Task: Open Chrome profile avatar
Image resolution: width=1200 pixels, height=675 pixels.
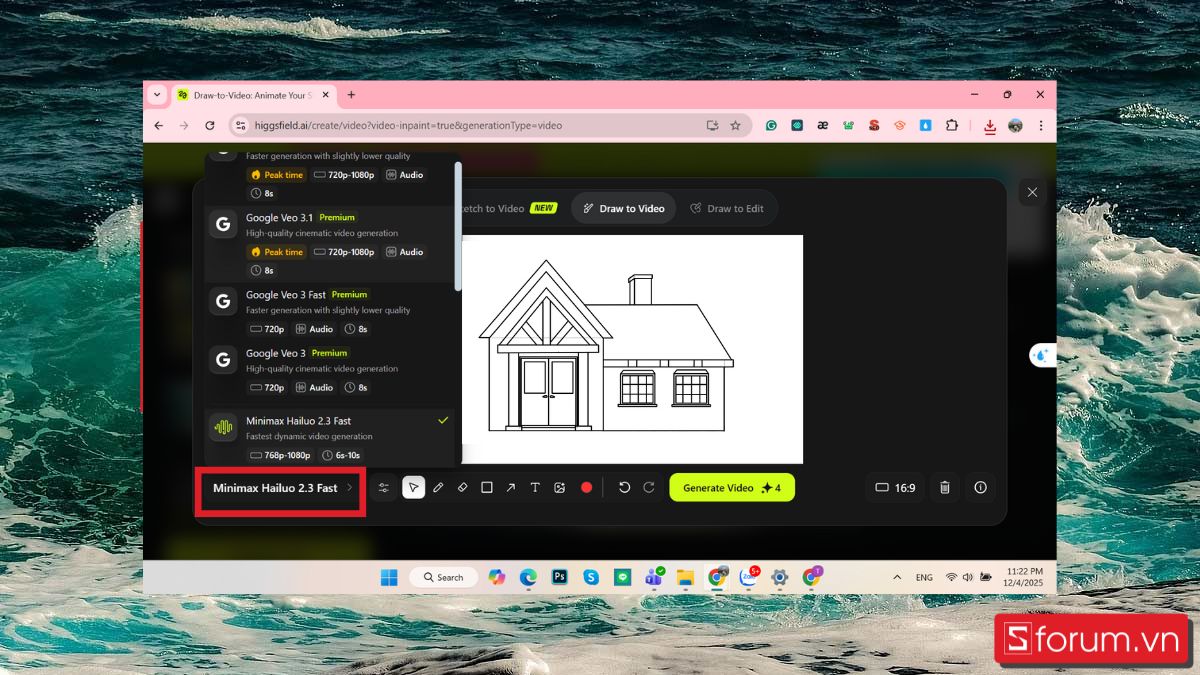Action: pos(1016,126)
